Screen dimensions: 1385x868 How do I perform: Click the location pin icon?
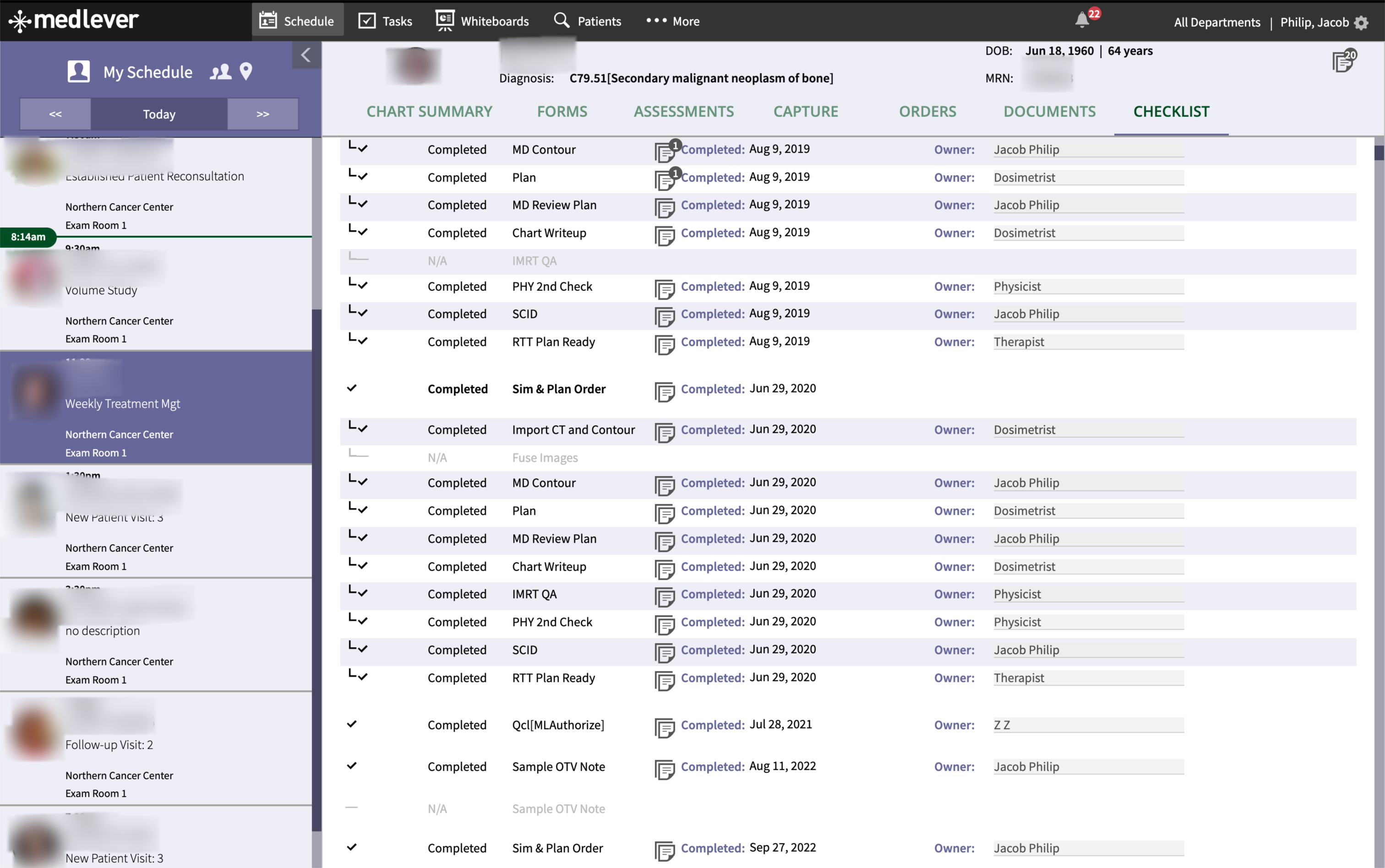246,72
